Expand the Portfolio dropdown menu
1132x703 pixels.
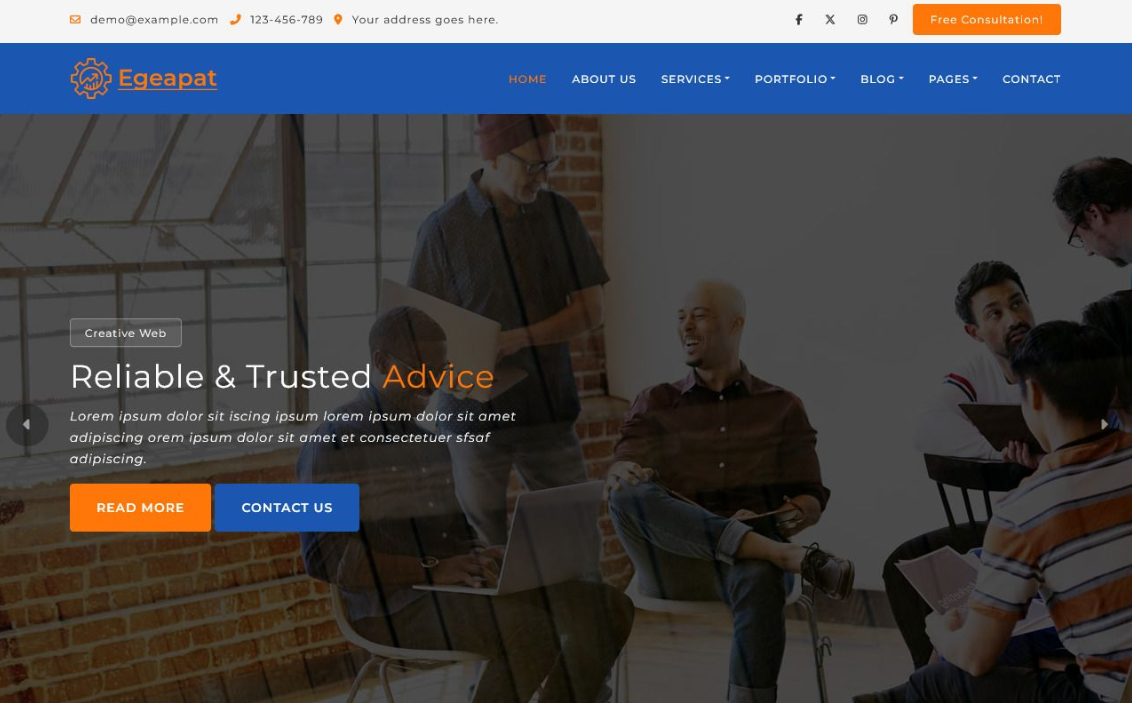[x=795, y=79]
